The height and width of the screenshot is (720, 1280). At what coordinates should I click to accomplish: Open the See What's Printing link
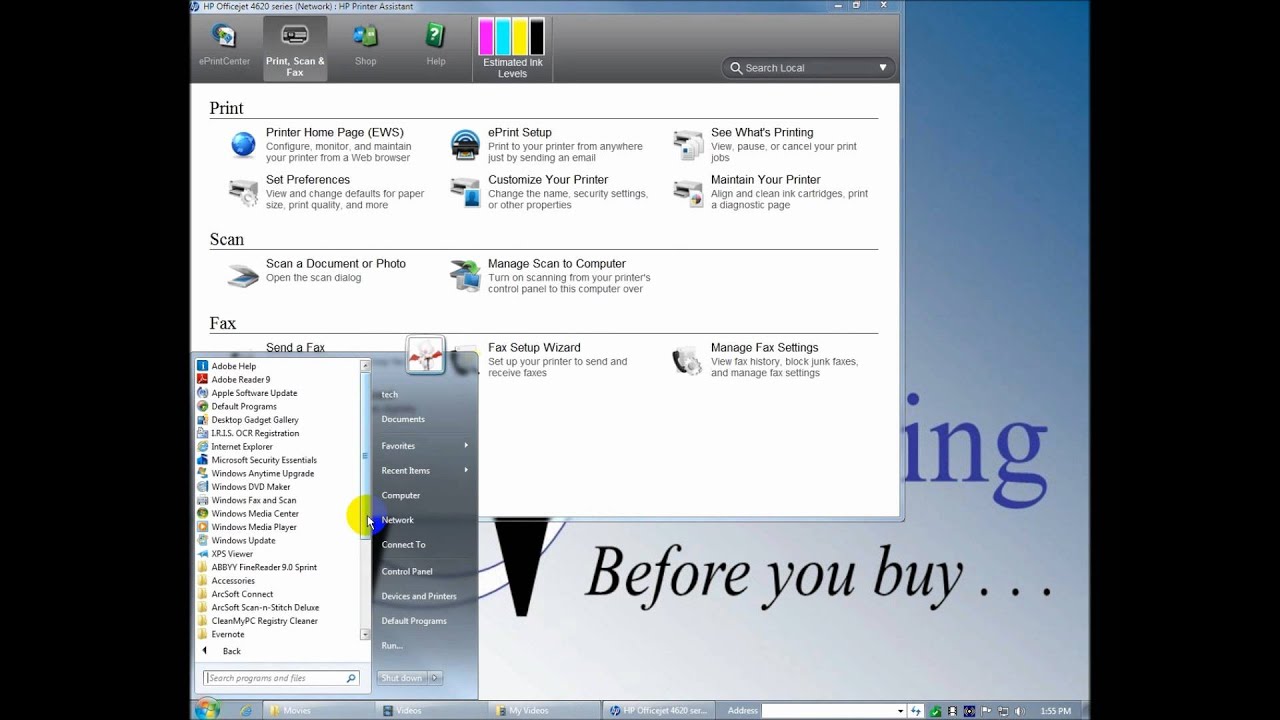[762, 132]
